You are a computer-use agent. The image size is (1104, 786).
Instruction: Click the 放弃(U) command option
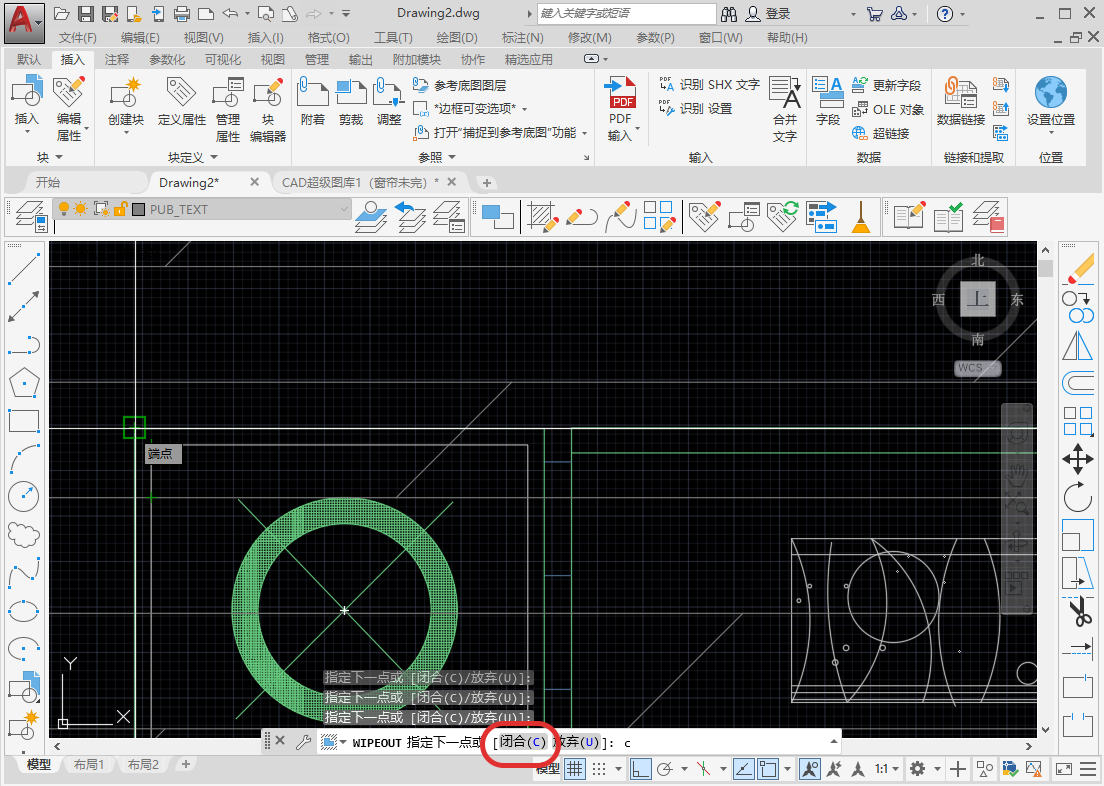pos(578,742)
